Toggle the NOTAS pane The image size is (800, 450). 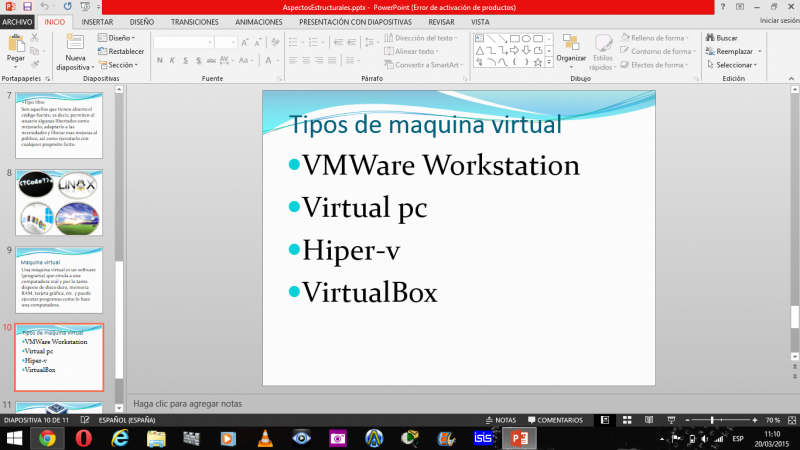(501, 420)
